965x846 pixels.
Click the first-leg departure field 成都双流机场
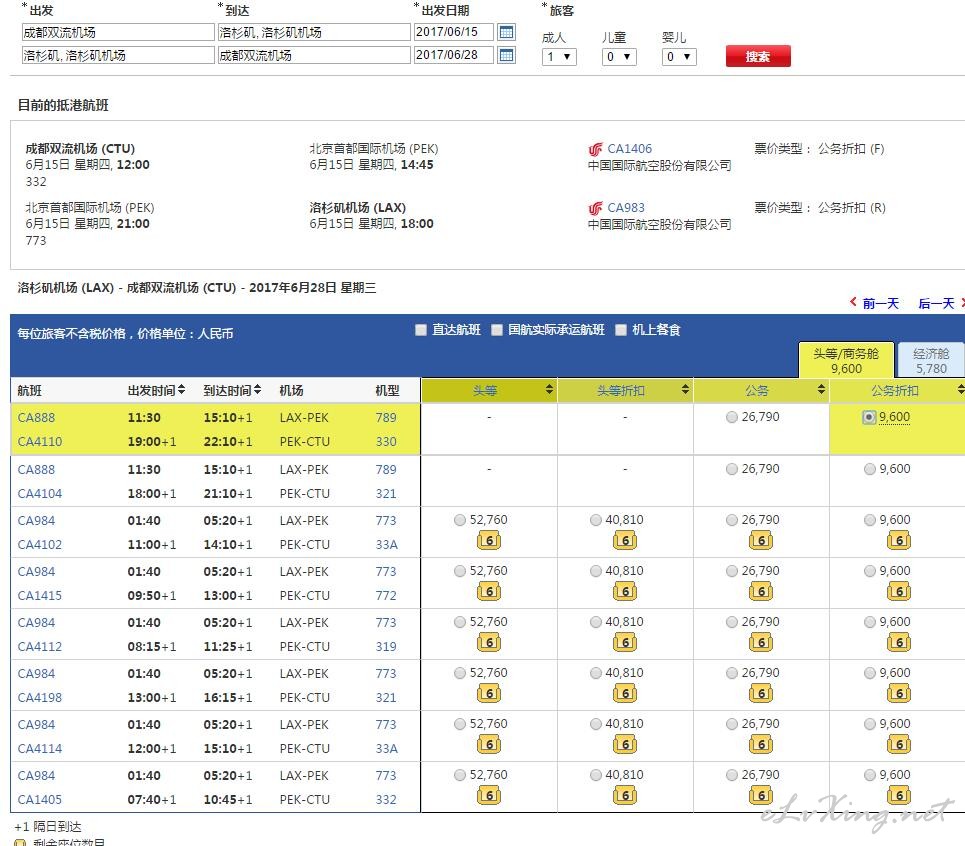point(118,32)
